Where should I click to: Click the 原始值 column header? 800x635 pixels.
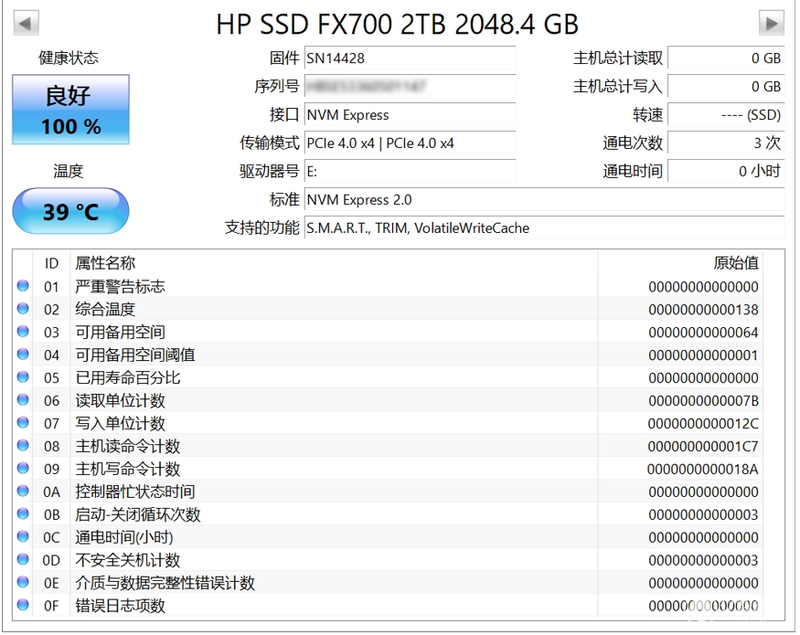point(680,263)
